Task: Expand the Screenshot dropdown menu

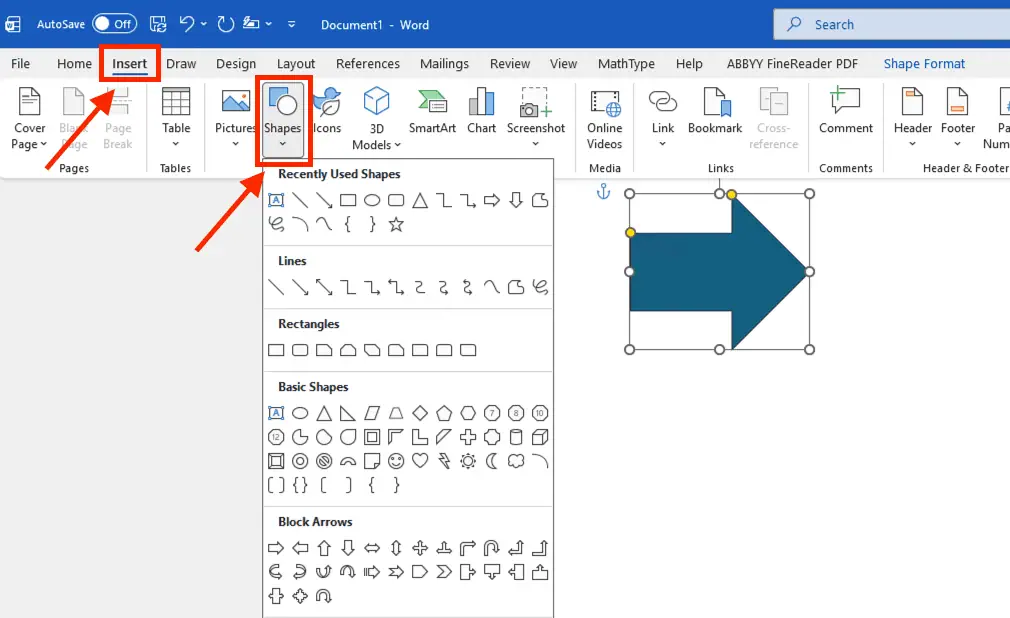Action: coord(536,144)
